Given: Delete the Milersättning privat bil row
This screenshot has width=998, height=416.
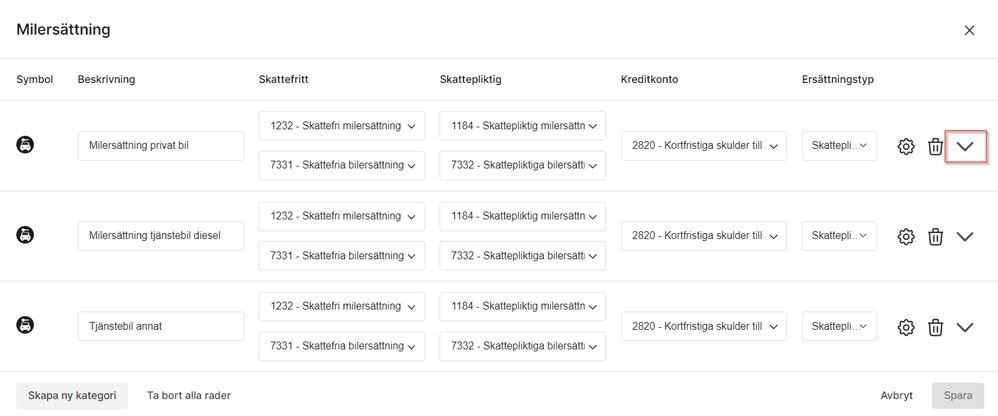Looking at the screenshot, I should (935, 146).
